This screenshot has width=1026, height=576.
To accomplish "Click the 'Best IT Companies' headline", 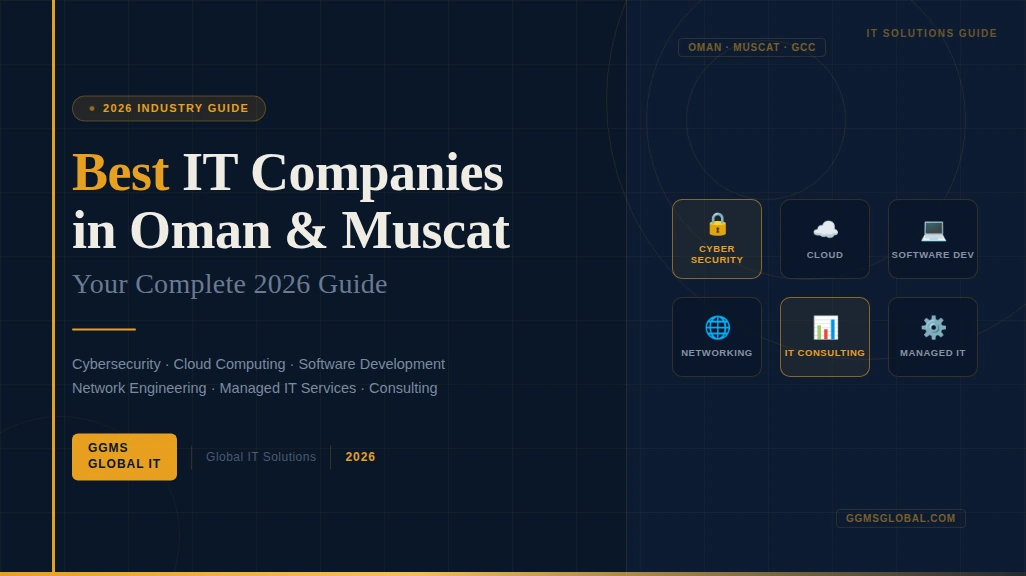I will click(x=288, y=173).
